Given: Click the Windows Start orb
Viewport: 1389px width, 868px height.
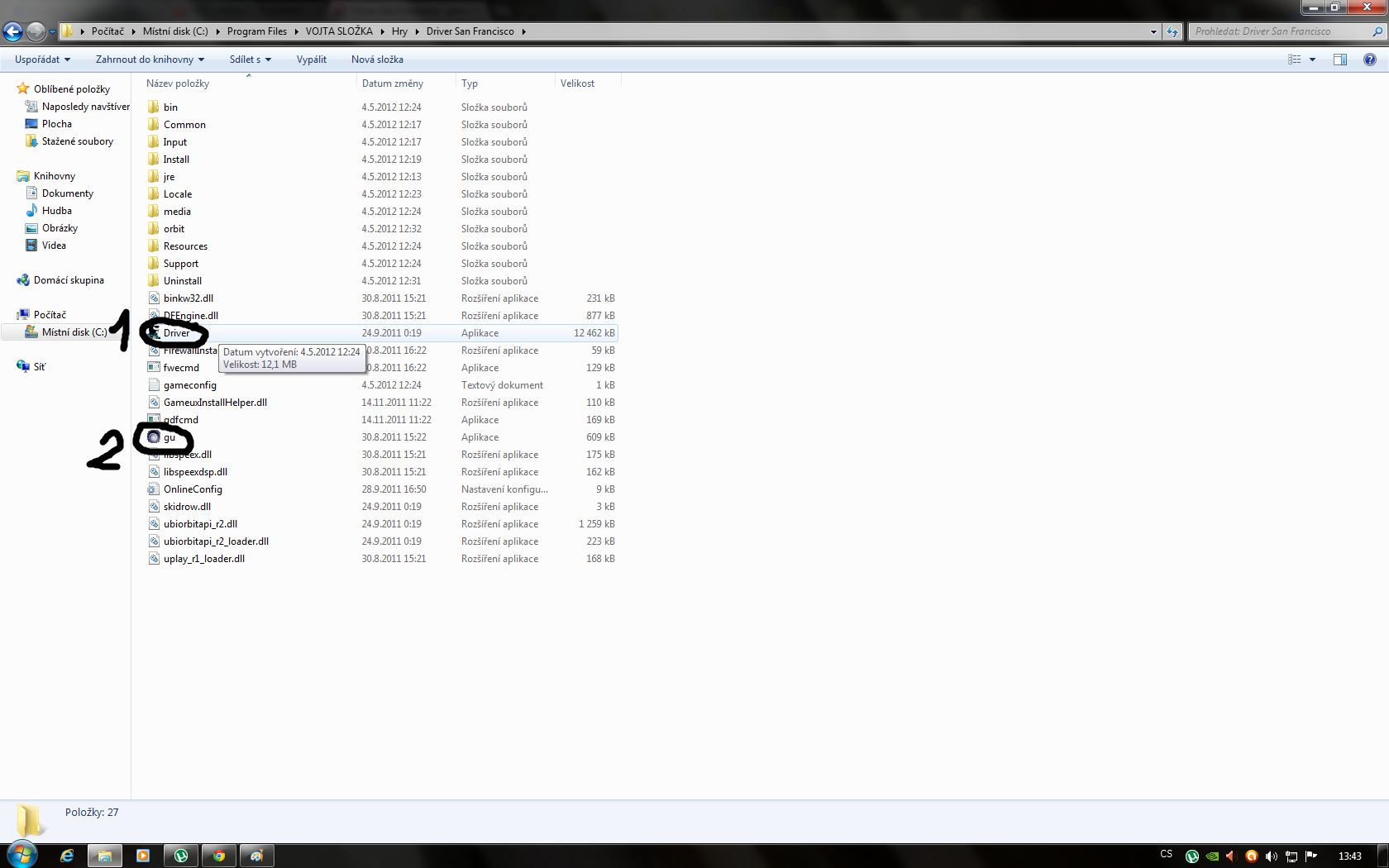Looking at the screenshot, I should [x=22, y=855].
